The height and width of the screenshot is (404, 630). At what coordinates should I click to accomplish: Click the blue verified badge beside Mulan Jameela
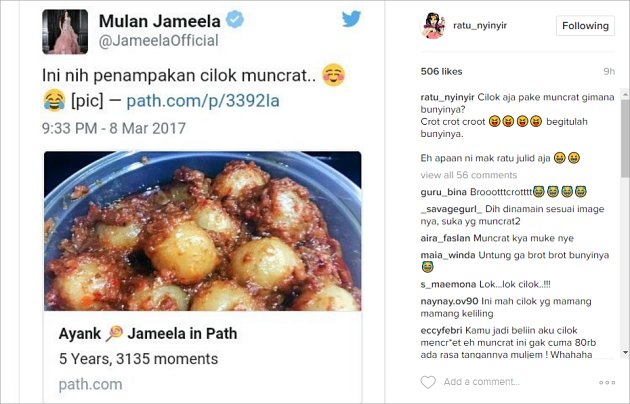pyautogui.click(x=235, y=20)
